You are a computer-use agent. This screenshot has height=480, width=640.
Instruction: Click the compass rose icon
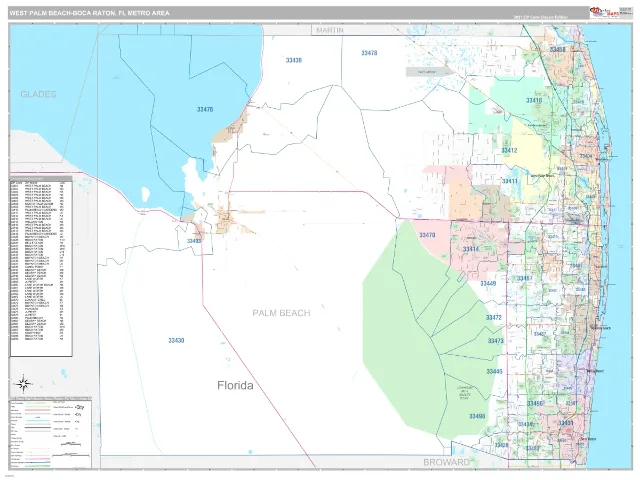23,384
